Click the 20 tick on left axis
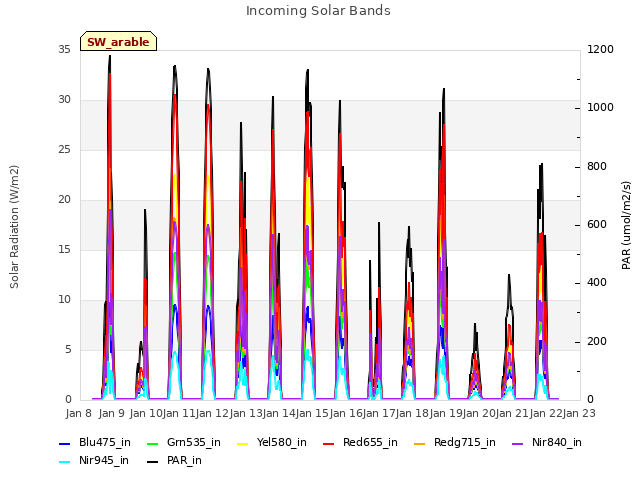The height and width of the screenshot is (480, 640). (x=64, y=200)
